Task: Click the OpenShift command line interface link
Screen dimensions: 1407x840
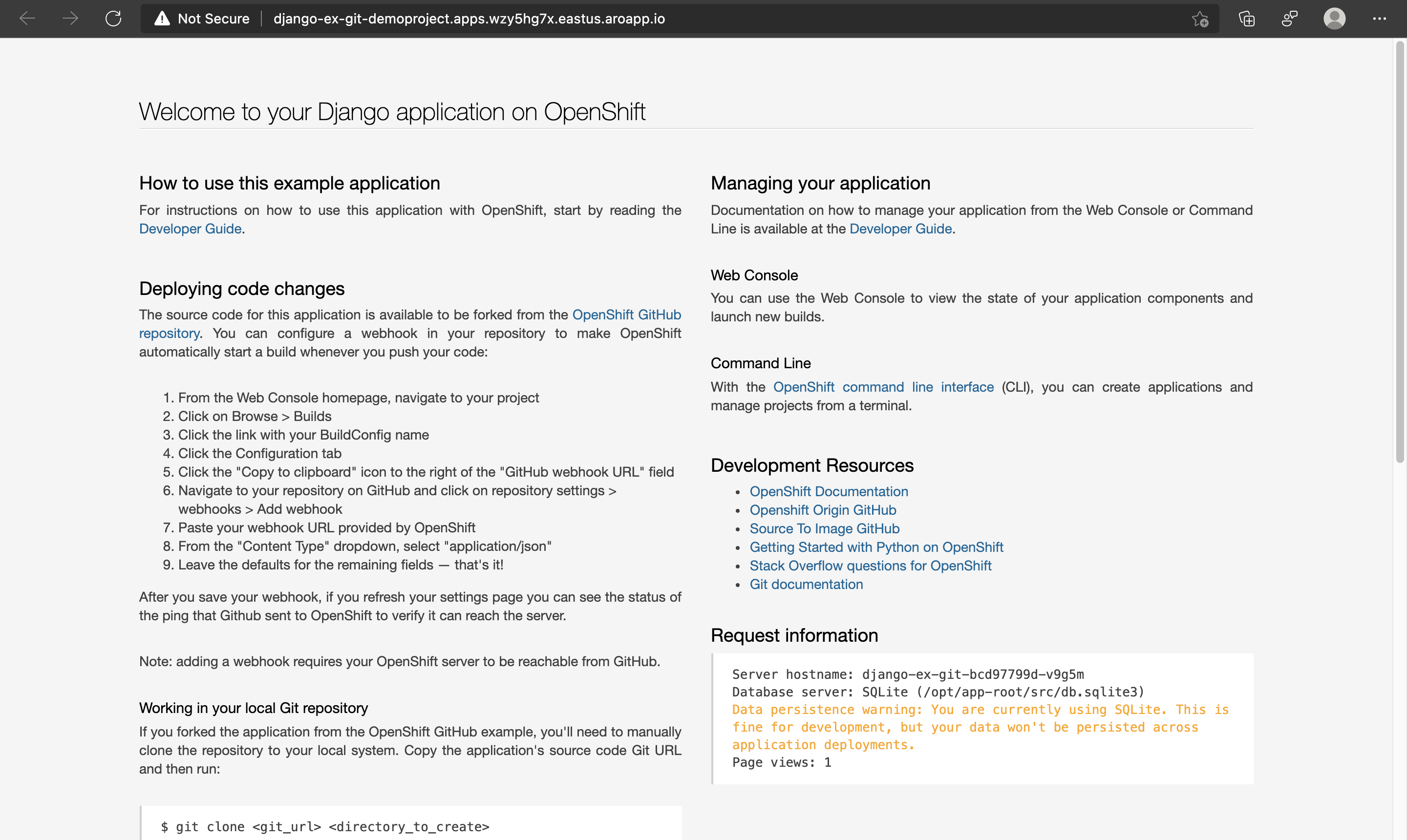Action: [883, 387]
